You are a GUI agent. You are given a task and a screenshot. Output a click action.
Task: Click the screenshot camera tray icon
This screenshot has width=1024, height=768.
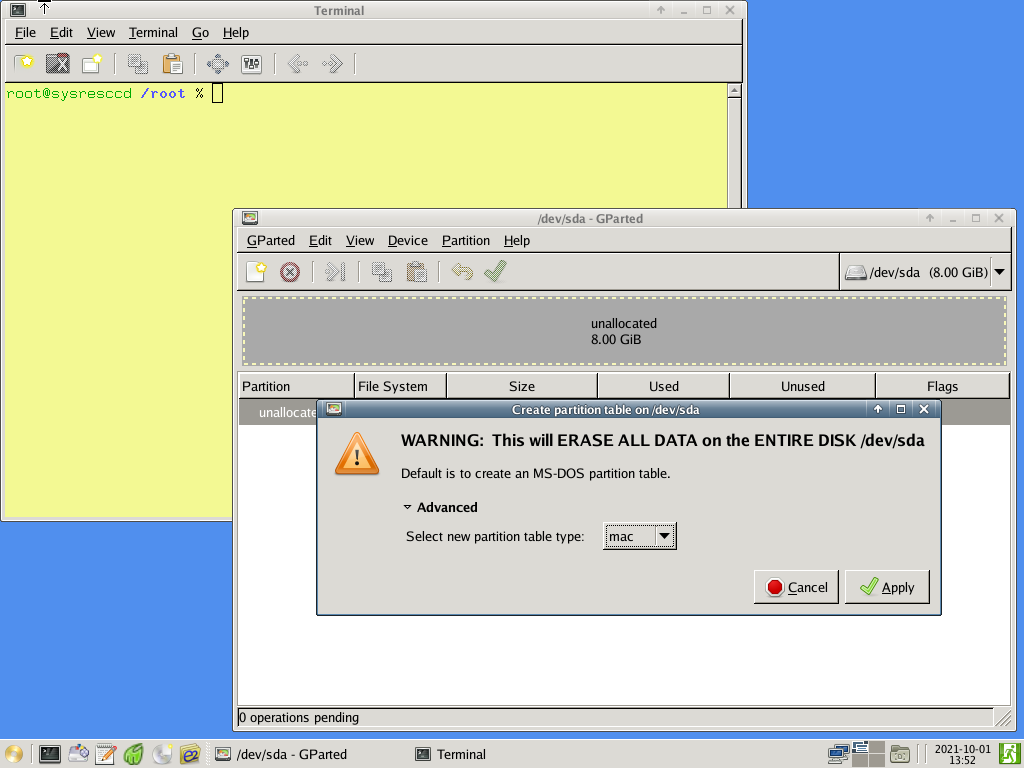[x=900, y=754]
